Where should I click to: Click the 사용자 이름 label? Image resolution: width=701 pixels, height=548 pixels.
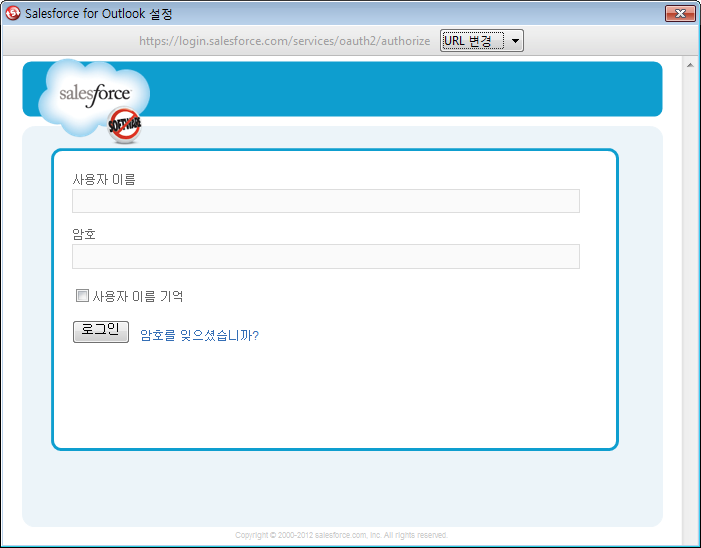pos(104,179)
